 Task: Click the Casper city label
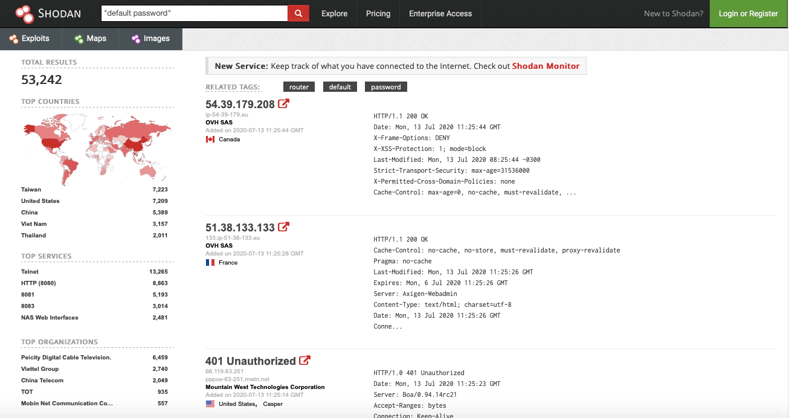pyautogui.click(x=273, y=404)
